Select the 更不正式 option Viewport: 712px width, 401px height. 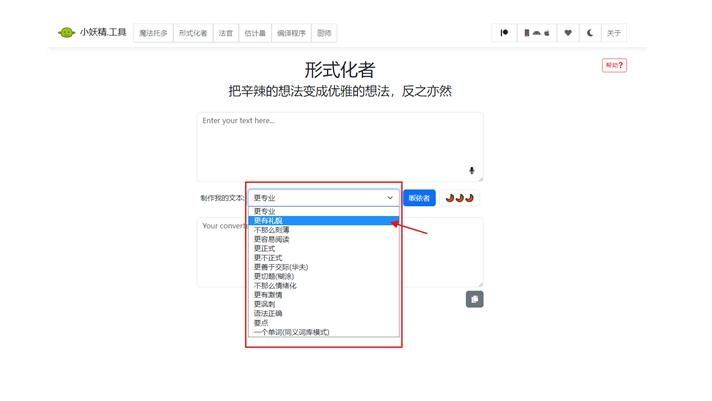coord(324,258)
